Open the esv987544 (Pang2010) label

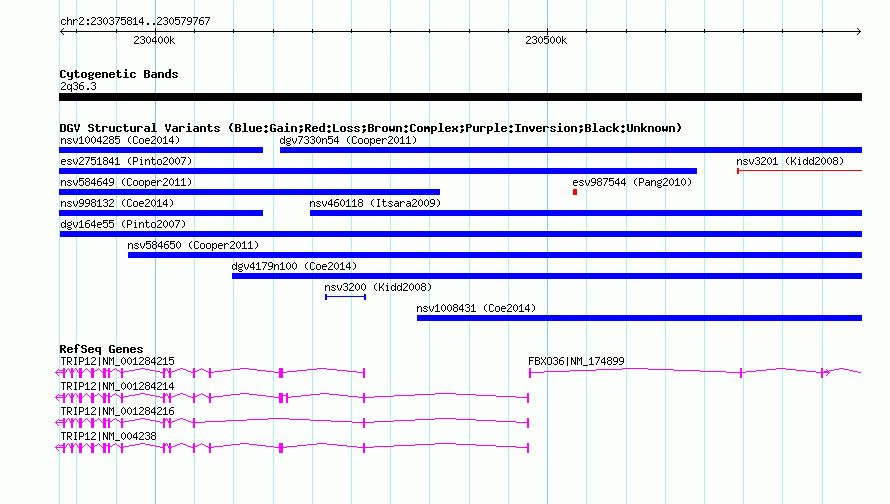[632, 182]
